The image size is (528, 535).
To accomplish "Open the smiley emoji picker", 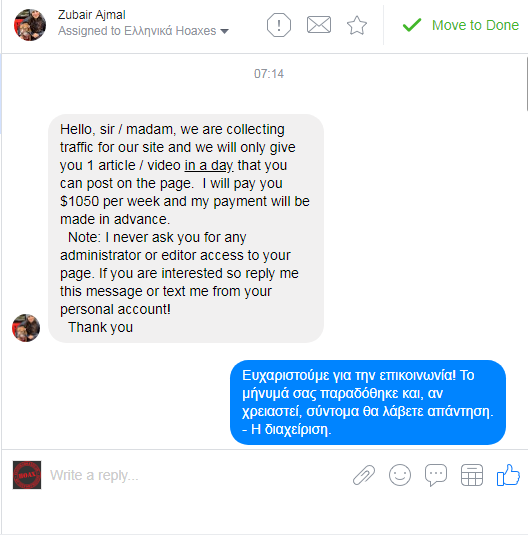I will click(x=400, y=475).
